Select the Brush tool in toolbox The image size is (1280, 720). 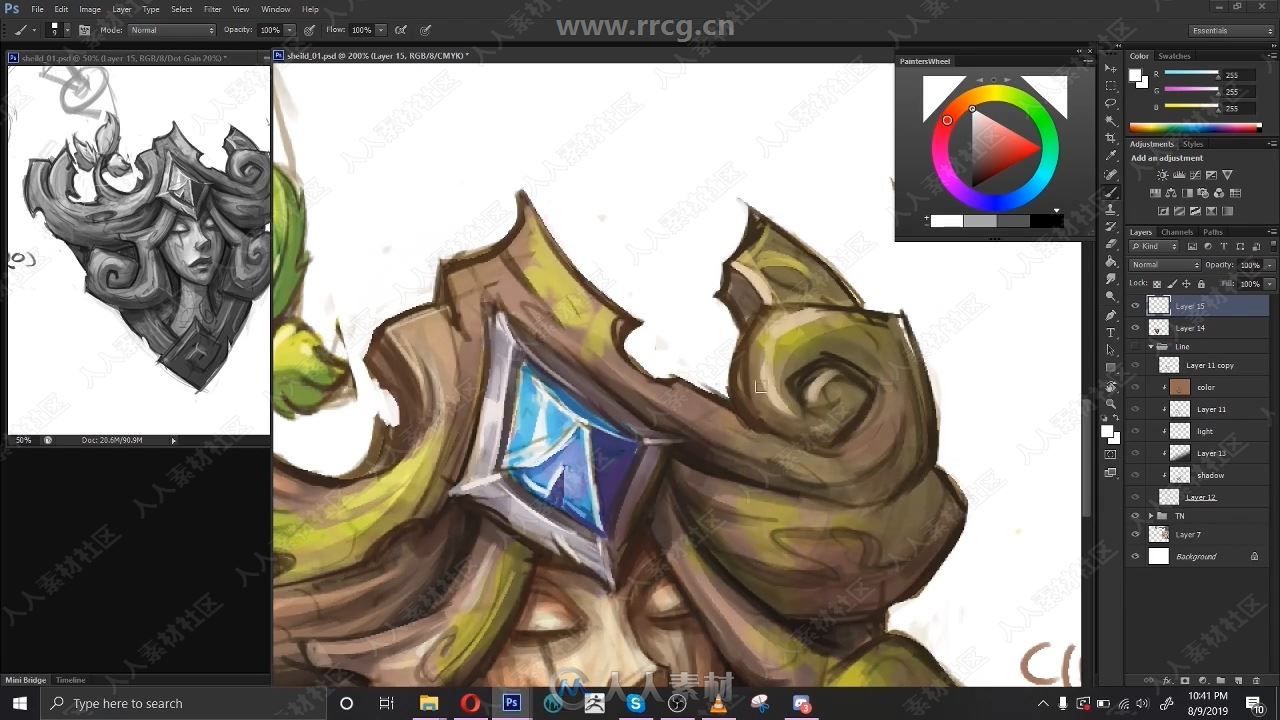point(1111,192)
